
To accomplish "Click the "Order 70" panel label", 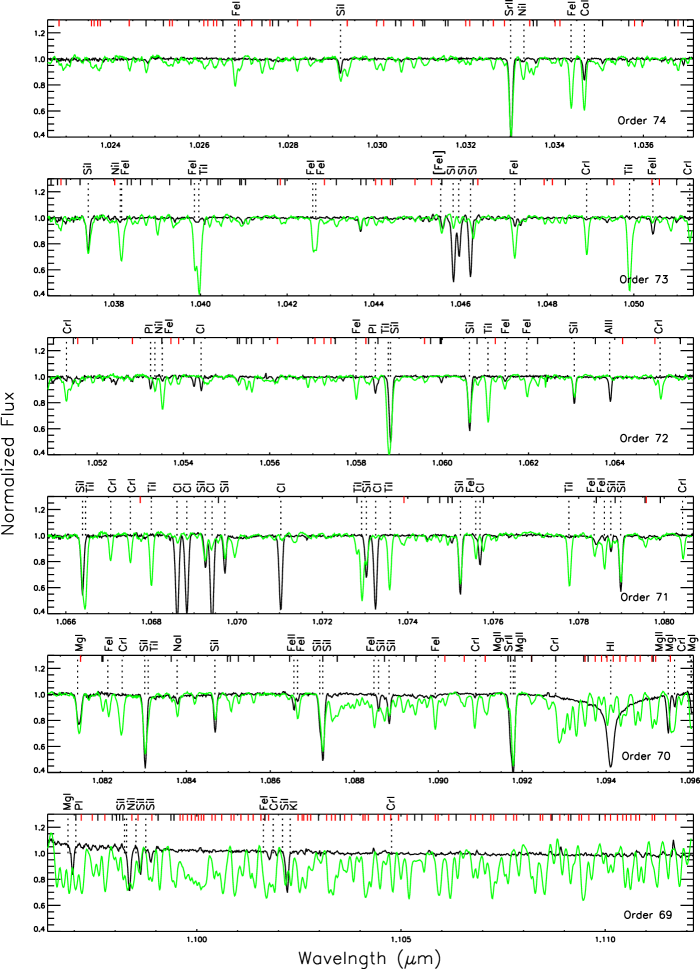I will [646, 756].
